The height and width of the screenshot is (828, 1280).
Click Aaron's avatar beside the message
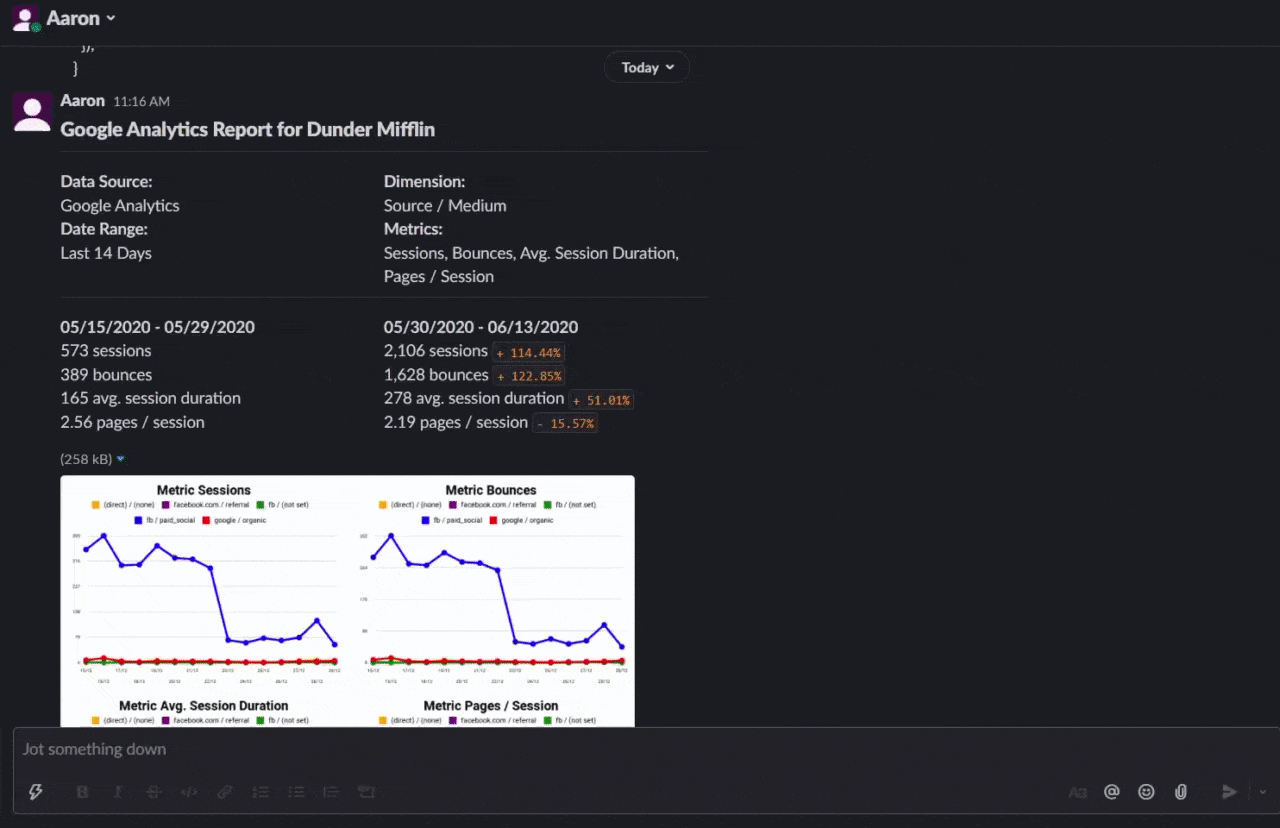click(x=32, y=111)
